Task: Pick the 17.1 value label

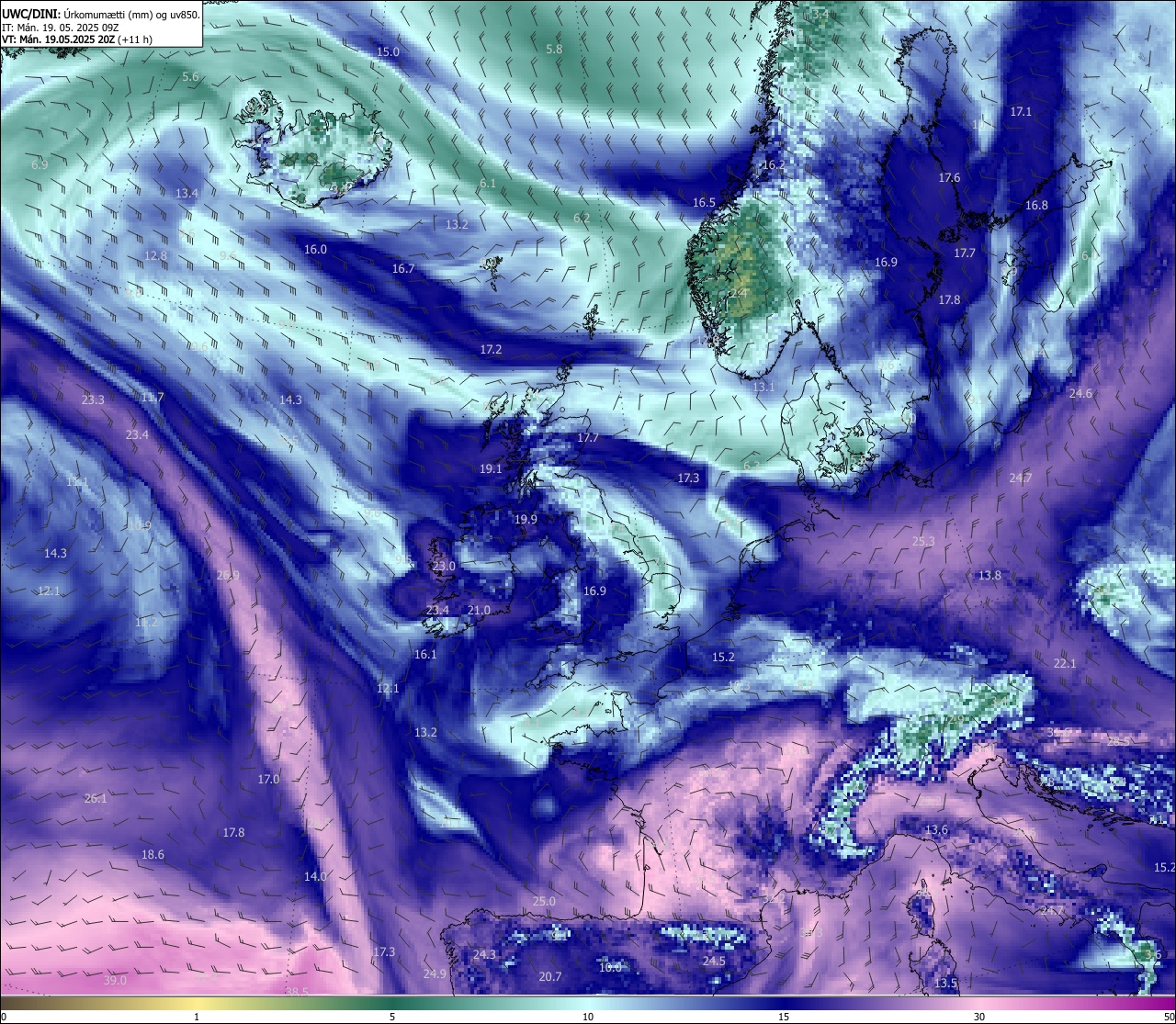Action: point(1021,112)
